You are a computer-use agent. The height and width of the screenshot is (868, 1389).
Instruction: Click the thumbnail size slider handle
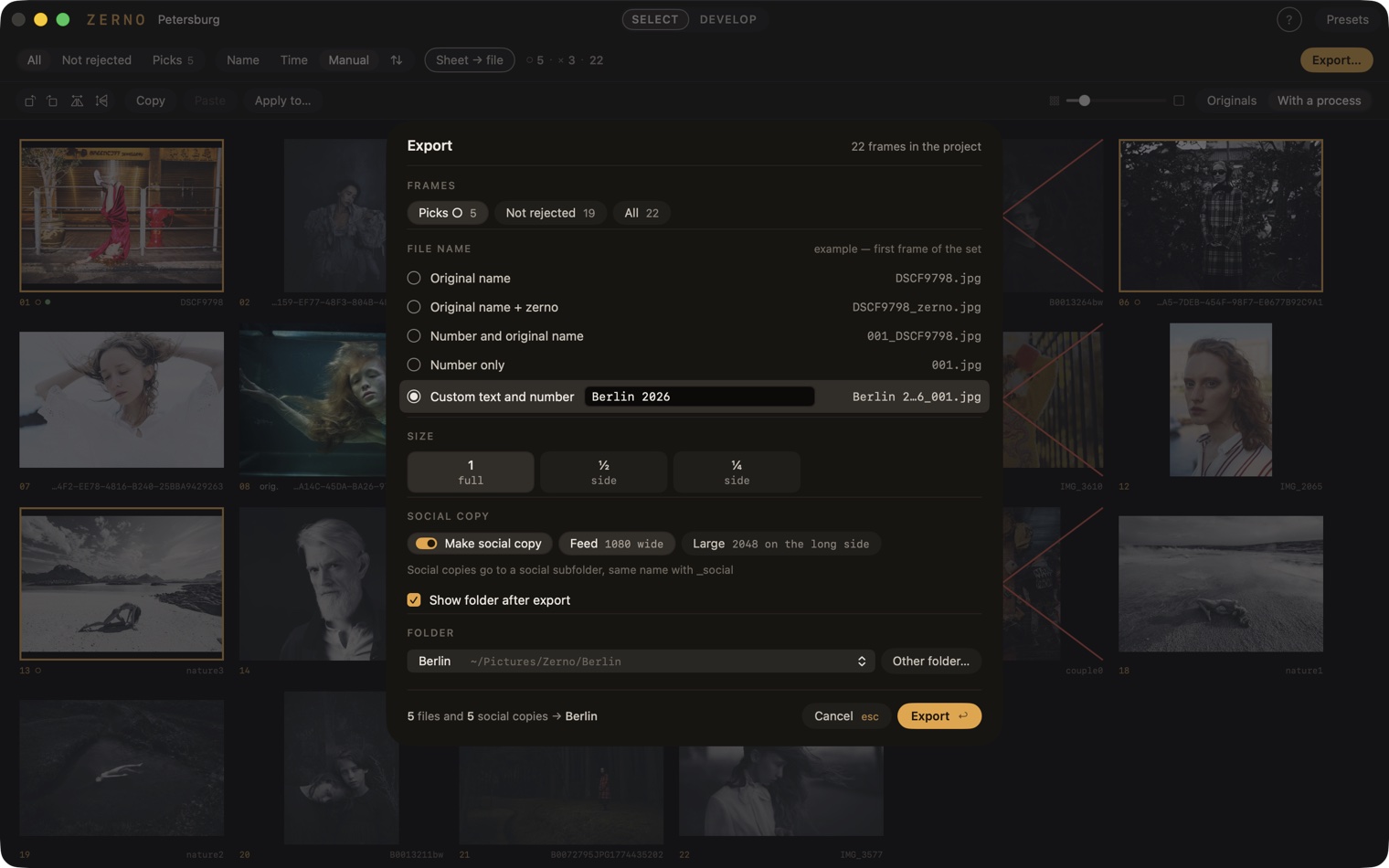[1084, 101]
